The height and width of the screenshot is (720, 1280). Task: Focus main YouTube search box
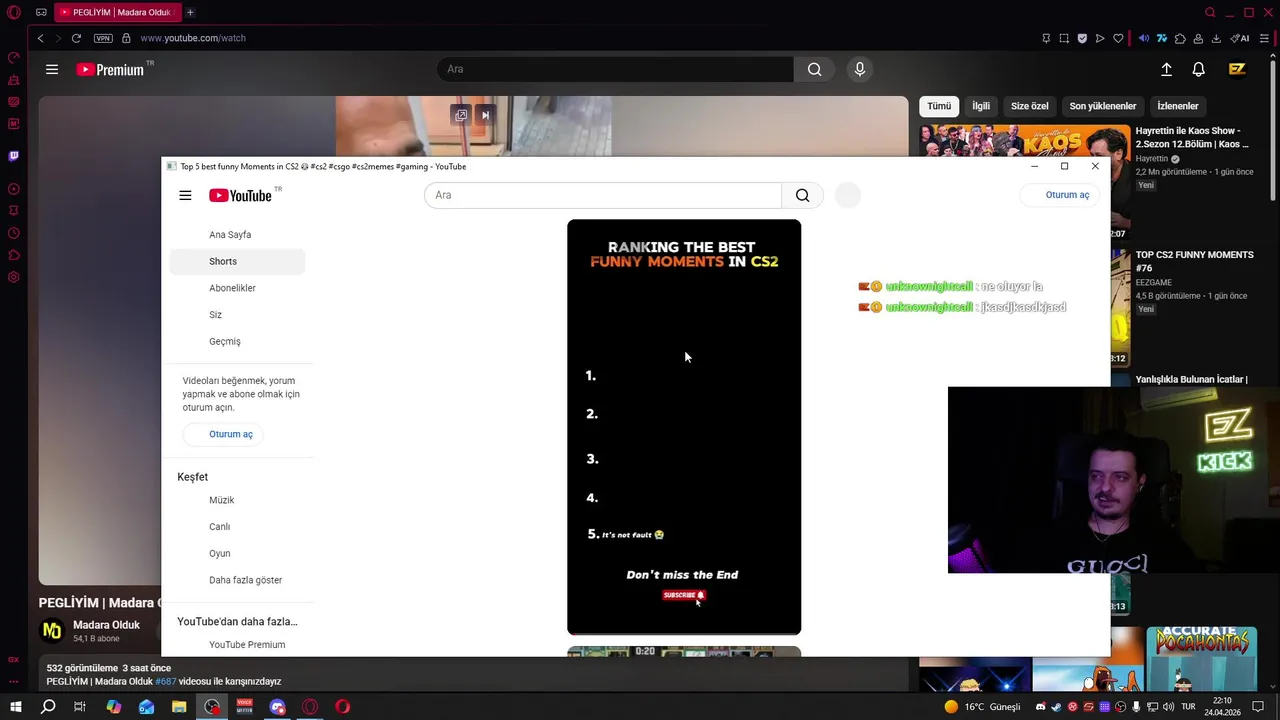(x=615, y=69)
